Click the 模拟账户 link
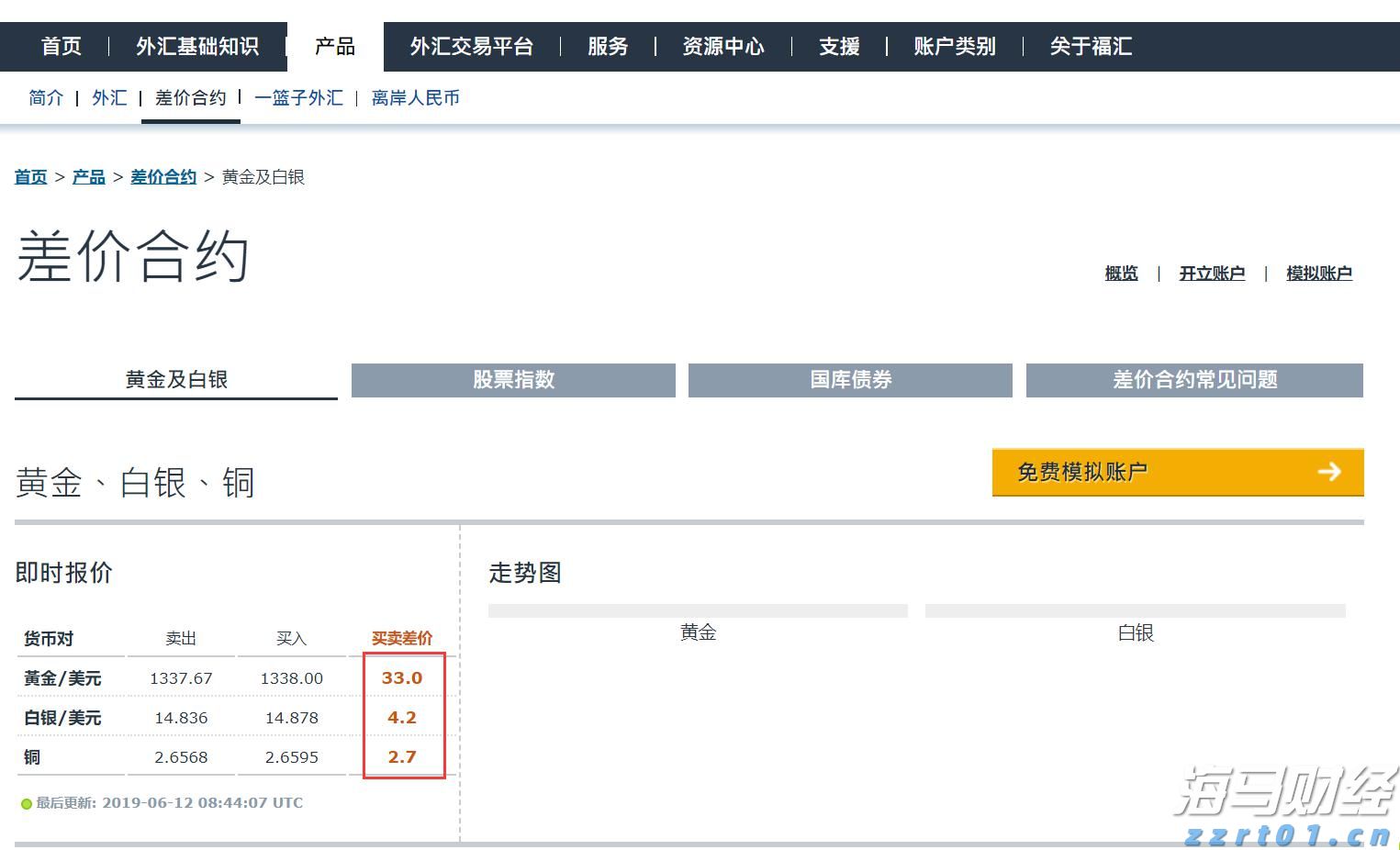 pyautogui.click(x=1319, y=273)
